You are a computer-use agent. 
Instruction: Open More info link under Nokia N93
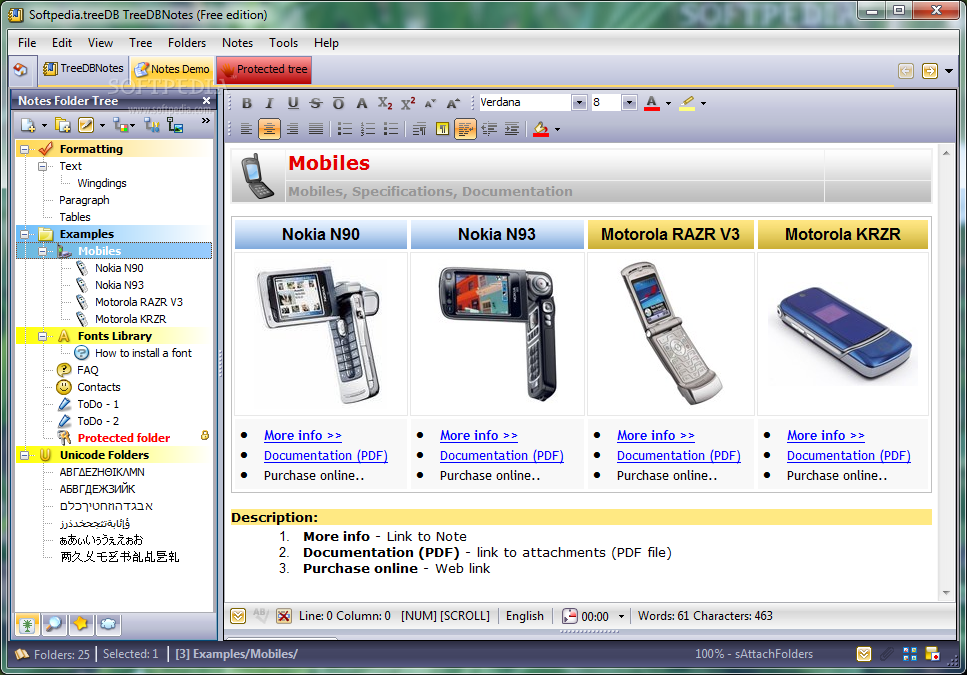[x=479, y=435]
